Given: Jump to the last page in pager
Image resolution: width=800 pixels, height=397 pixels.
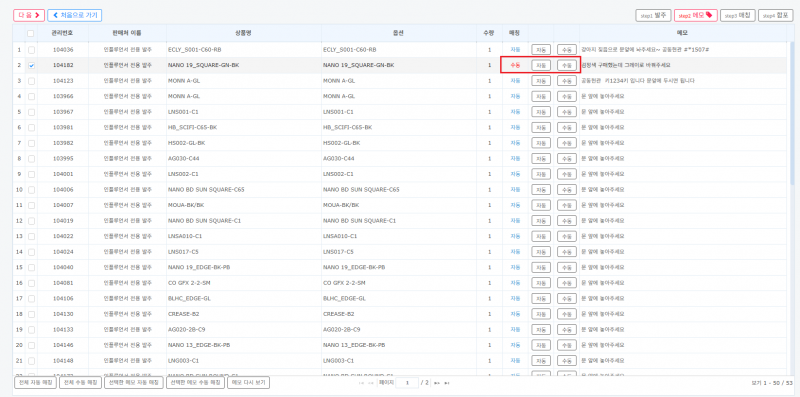Looking at the screenshot, I should point(446,383).
